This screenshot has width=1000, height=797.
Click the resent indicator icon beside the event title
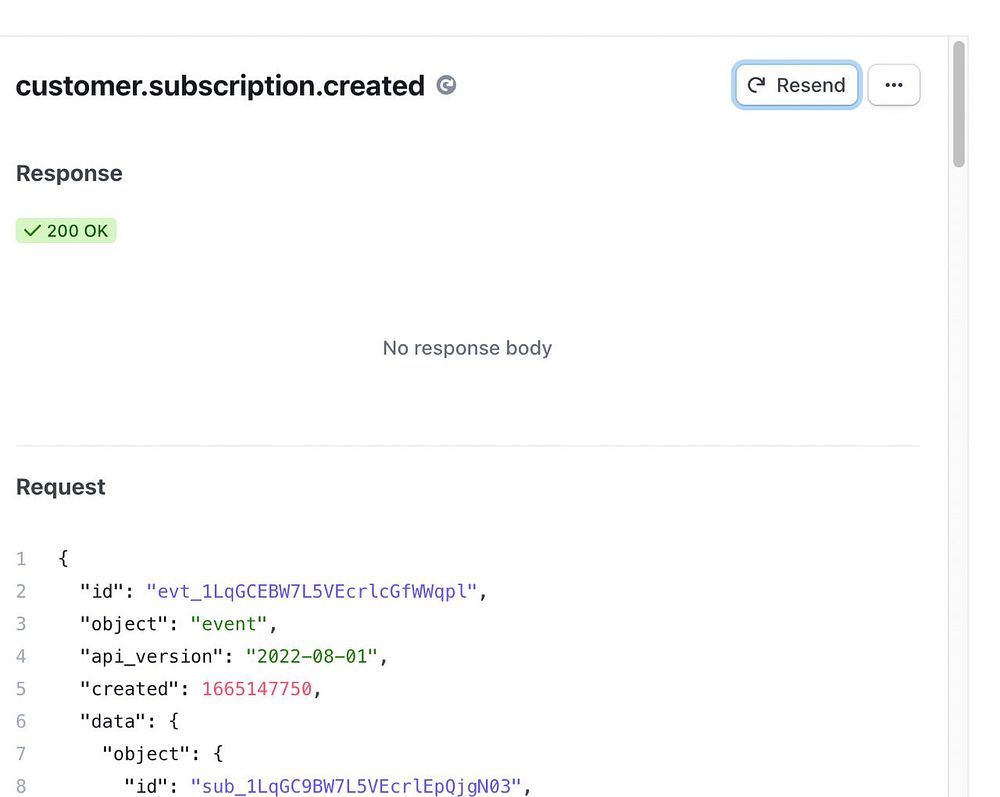point(447,86)
